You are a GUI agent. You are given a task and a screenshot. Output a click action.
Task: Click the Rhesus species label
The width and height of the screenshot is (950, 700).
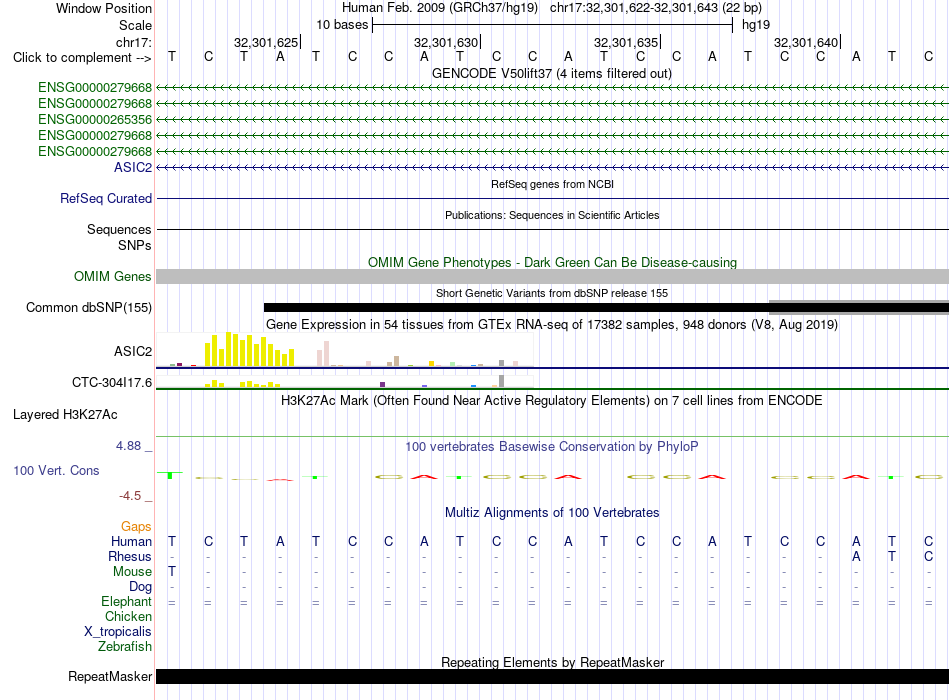[130, 556]
